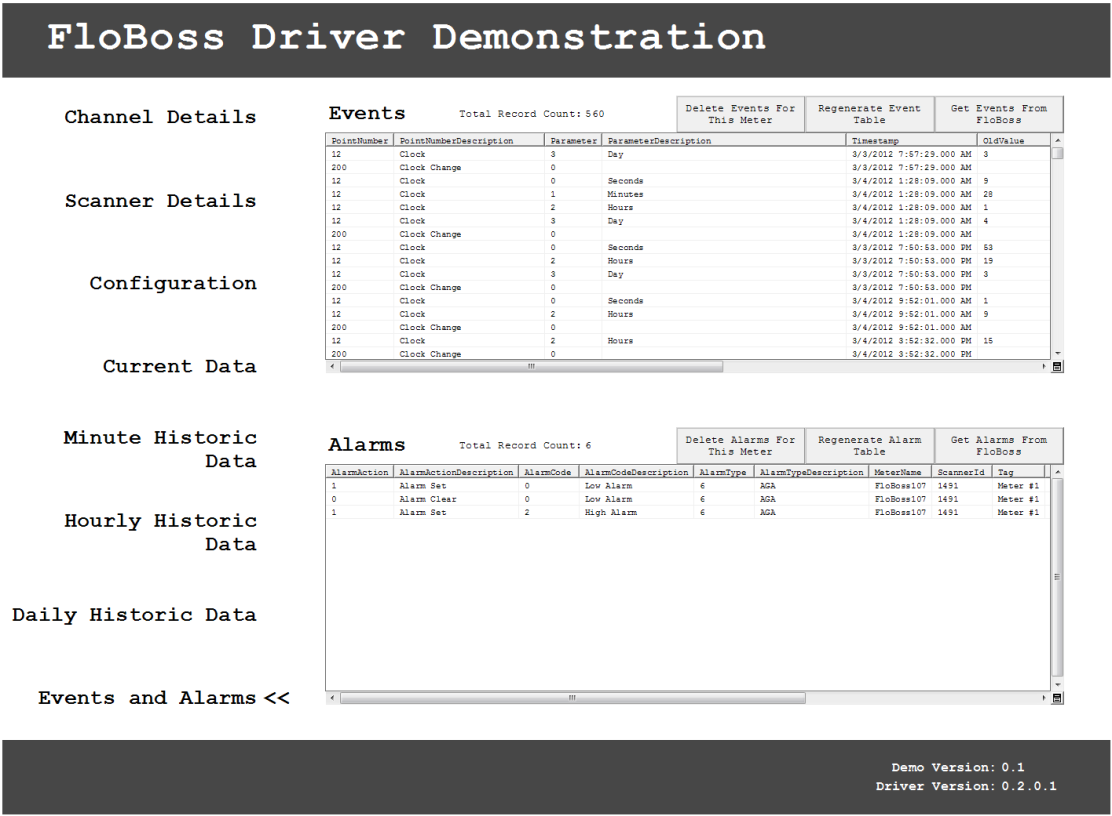Go to the Configuration page
Image resolution: width=1112 pixels, height=816 pixels.
173,284
